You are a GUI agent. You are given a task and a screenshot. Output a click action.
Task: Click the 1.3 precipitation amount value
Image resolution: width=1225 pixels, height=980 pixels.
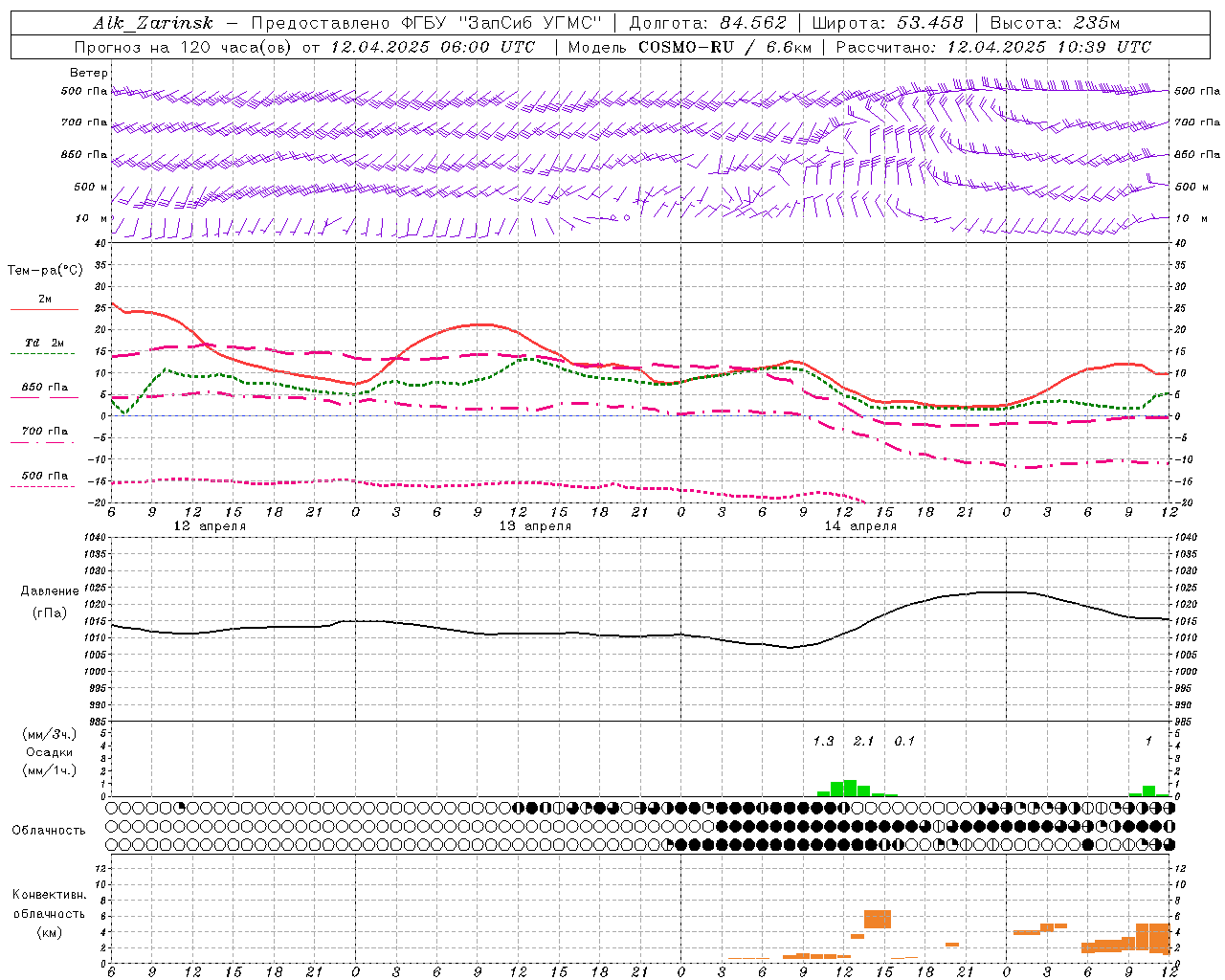coord(823,741)
